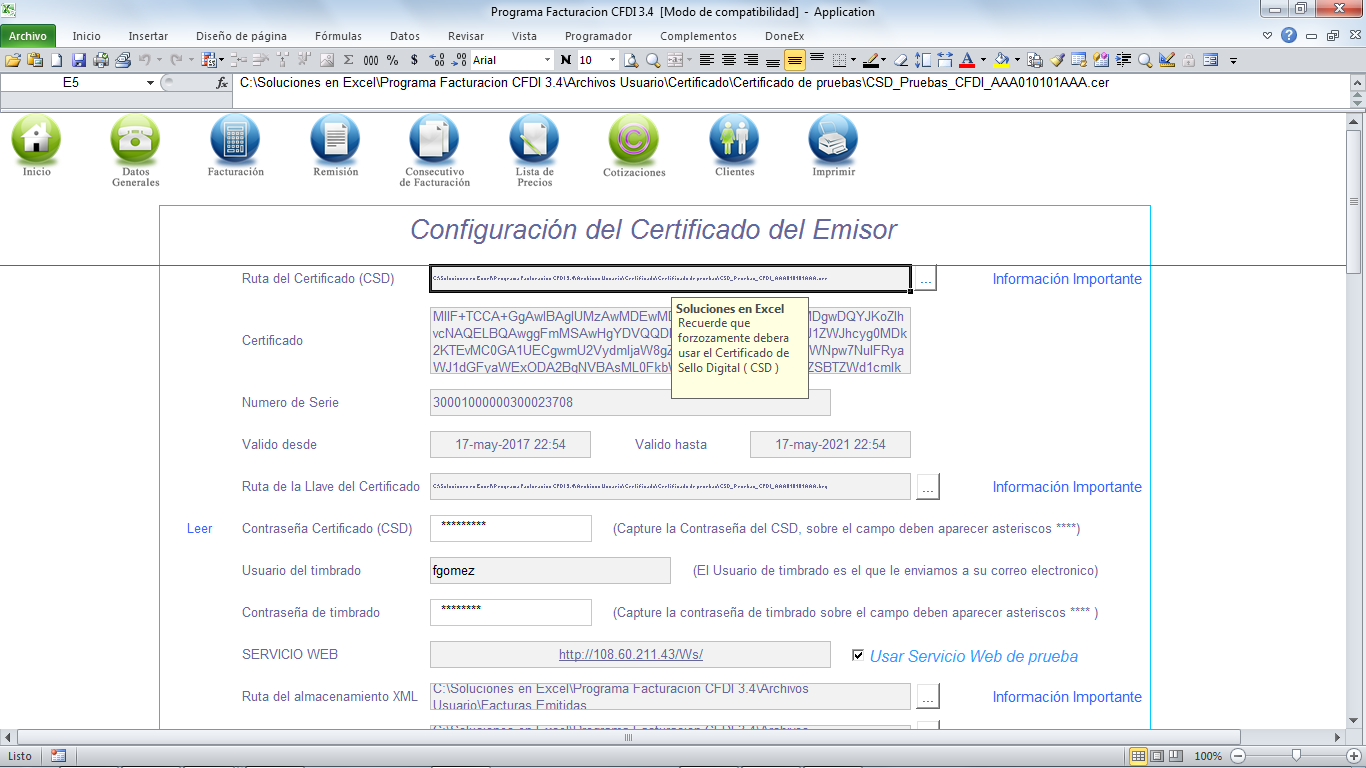Click the Usuario del timbrado input field
This screenshot has height=768, width=1366.
(x=550, y=571)
